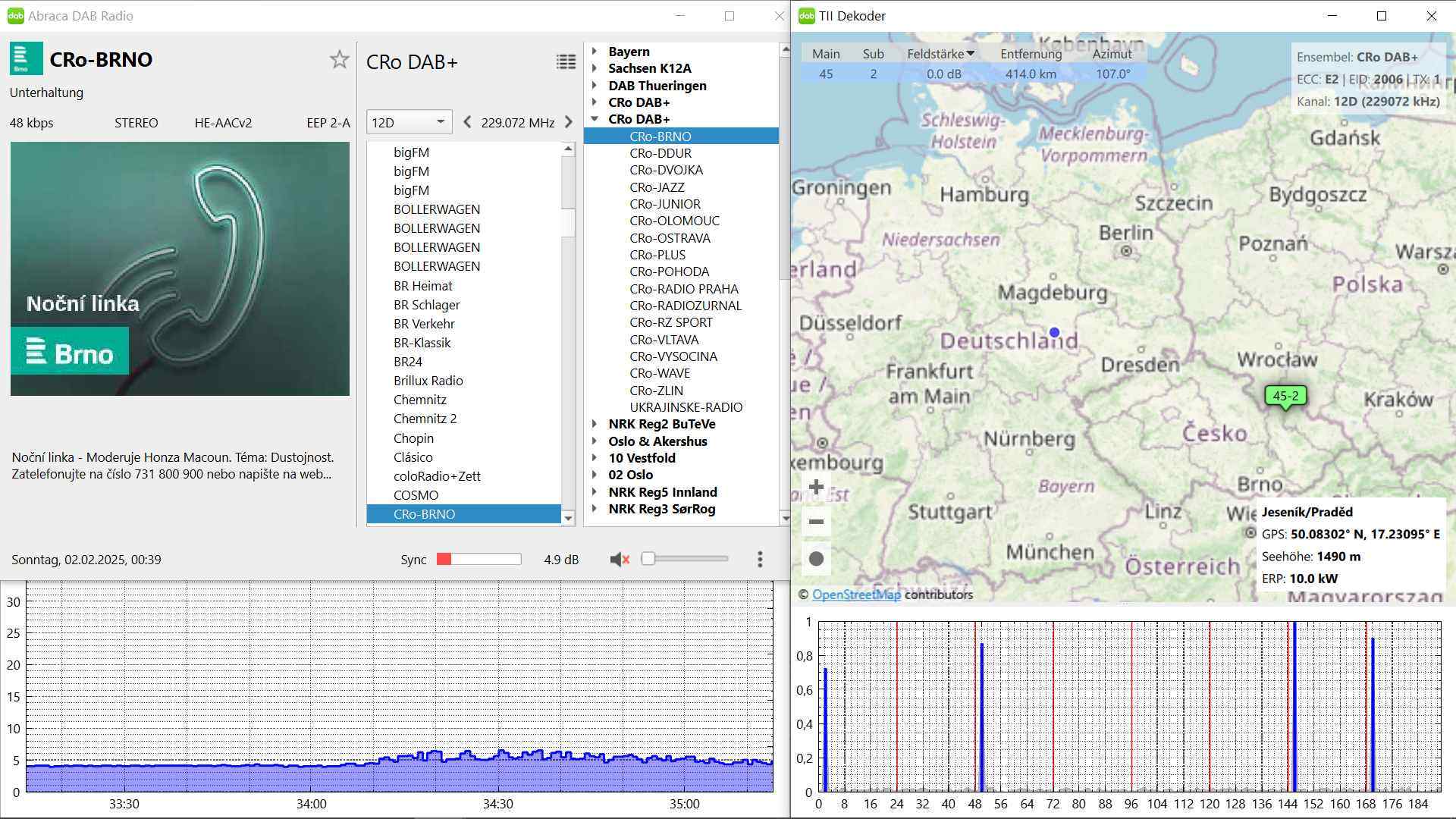Step to the previous frequency channel
The image size is (1456, 819).
click(467, 122)
